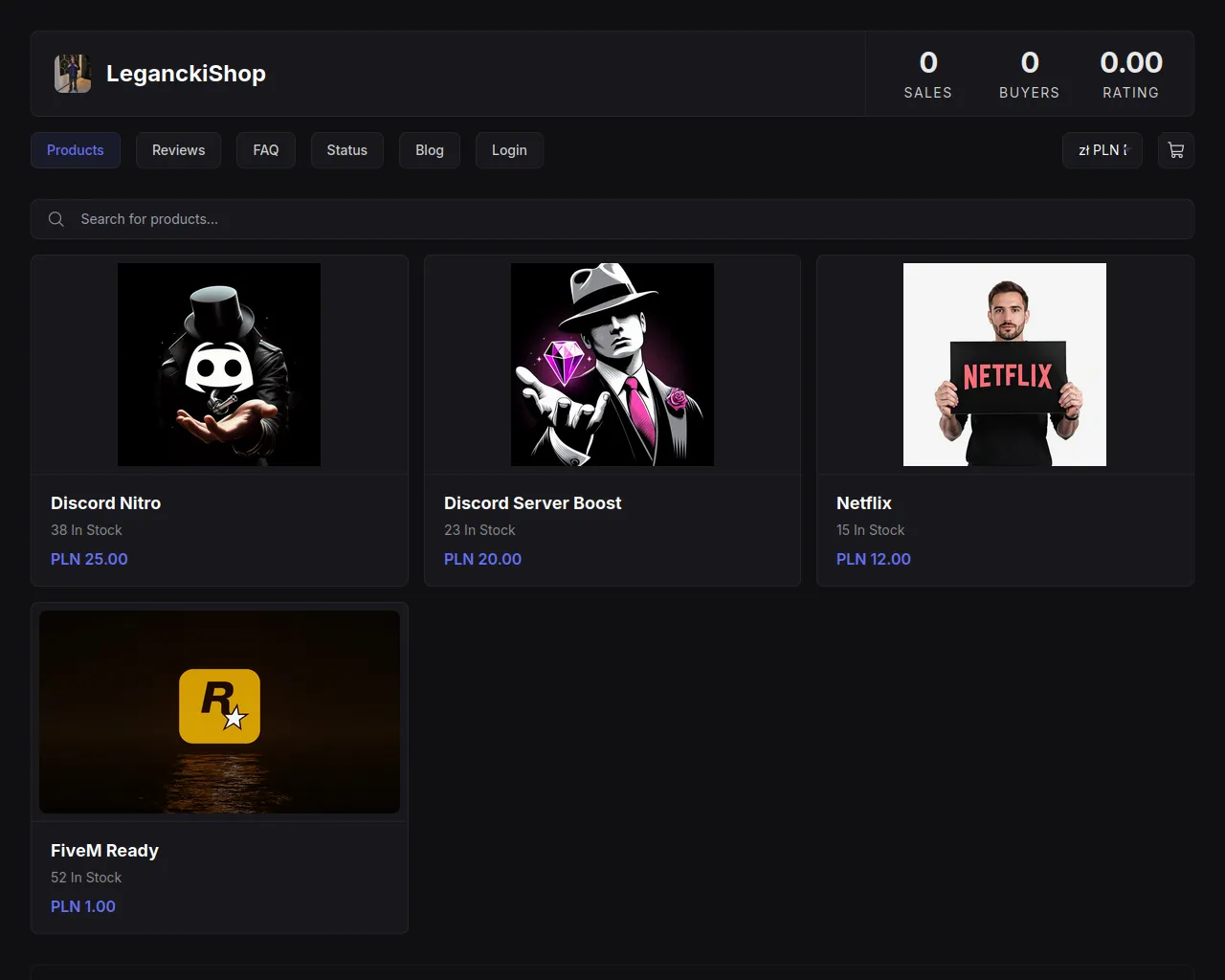The image size is (1225, 980).
Task: Open the PLN currency dropdown
Action: click(x=1102, y=150)
